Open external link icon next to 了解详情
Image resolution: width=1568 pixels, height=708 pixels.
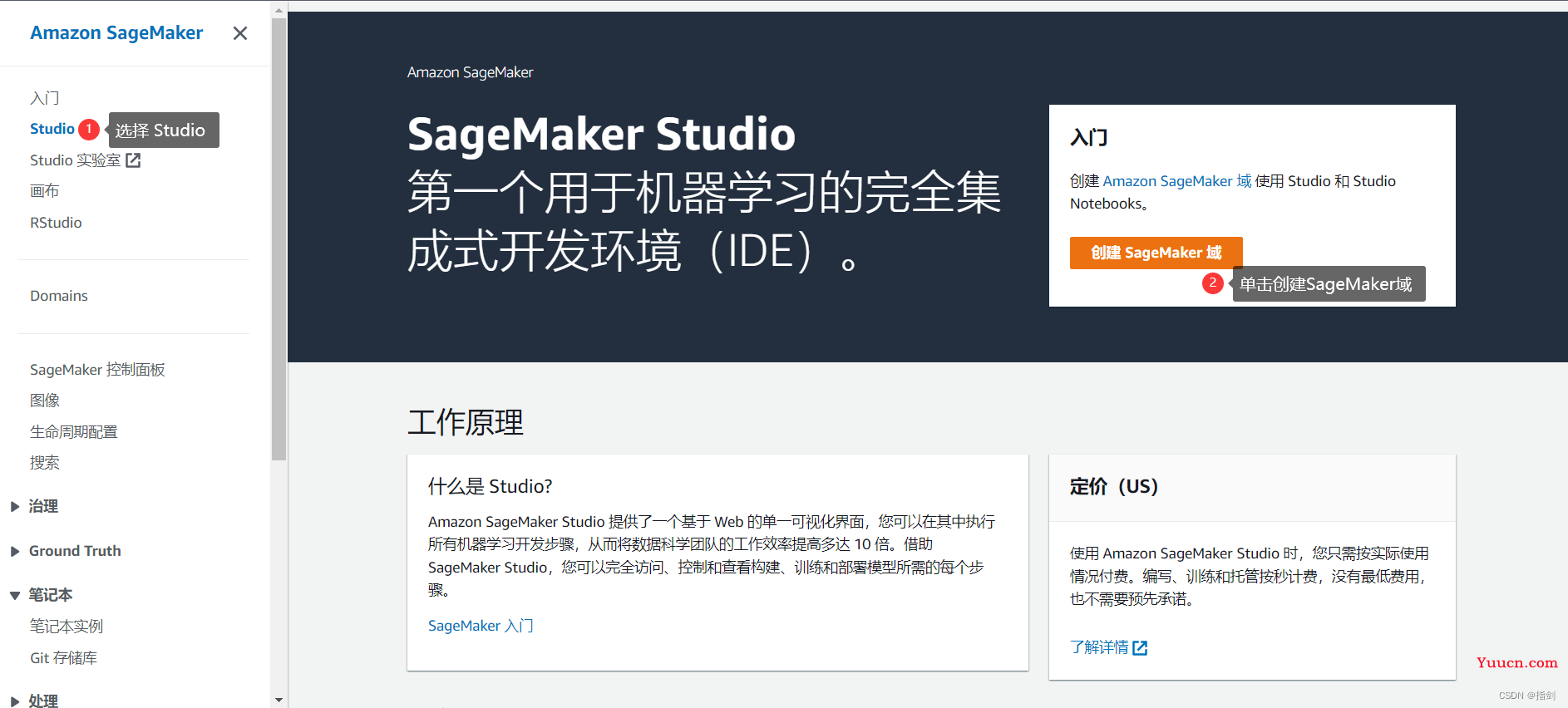[x=1140, y=648]
